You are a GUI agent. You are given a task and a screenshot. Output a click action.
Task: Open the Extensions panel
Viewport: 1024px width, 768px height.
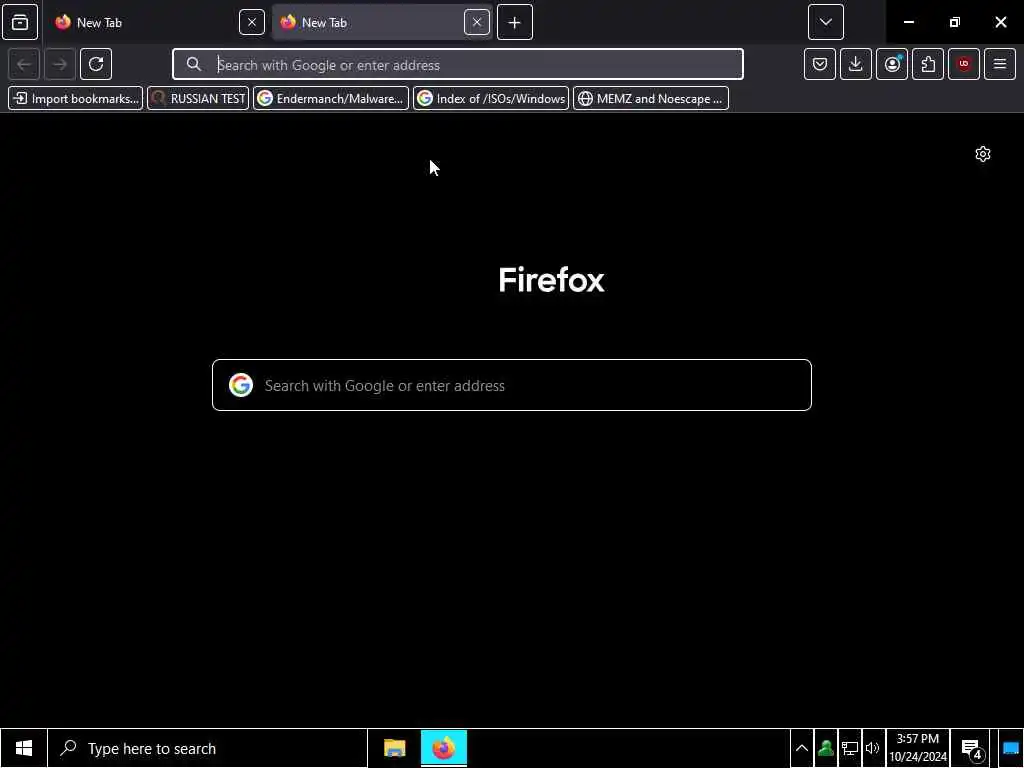[928, 64]
